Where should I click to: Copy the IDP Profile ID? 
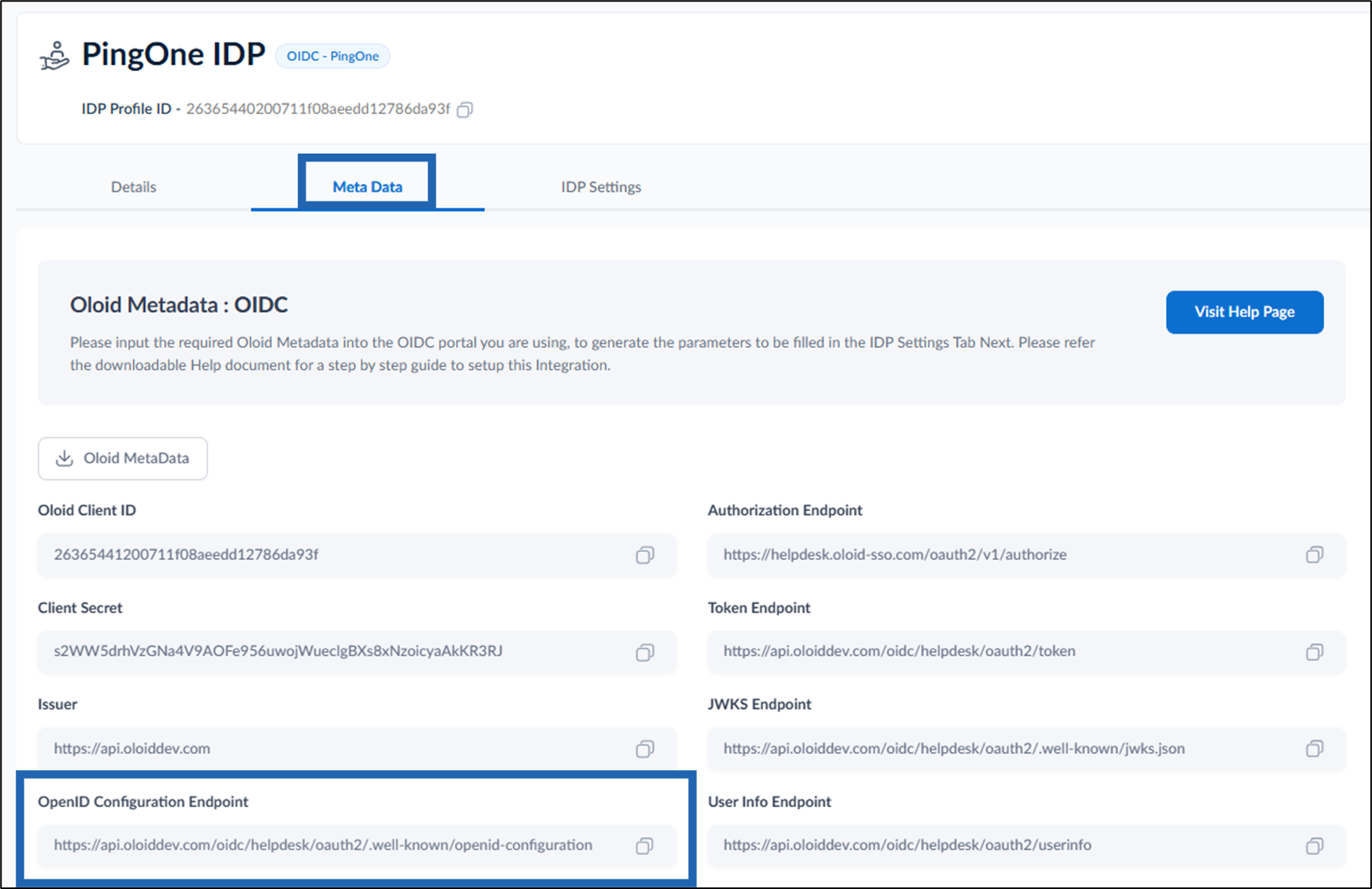[465, 109]
